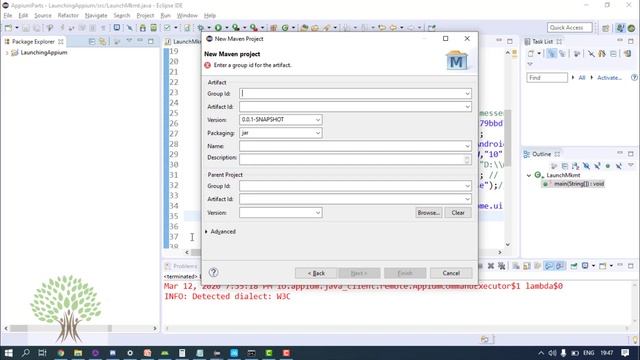Open the File menu
The height and width of the screenshot is (360, 640).
[8, 16]
